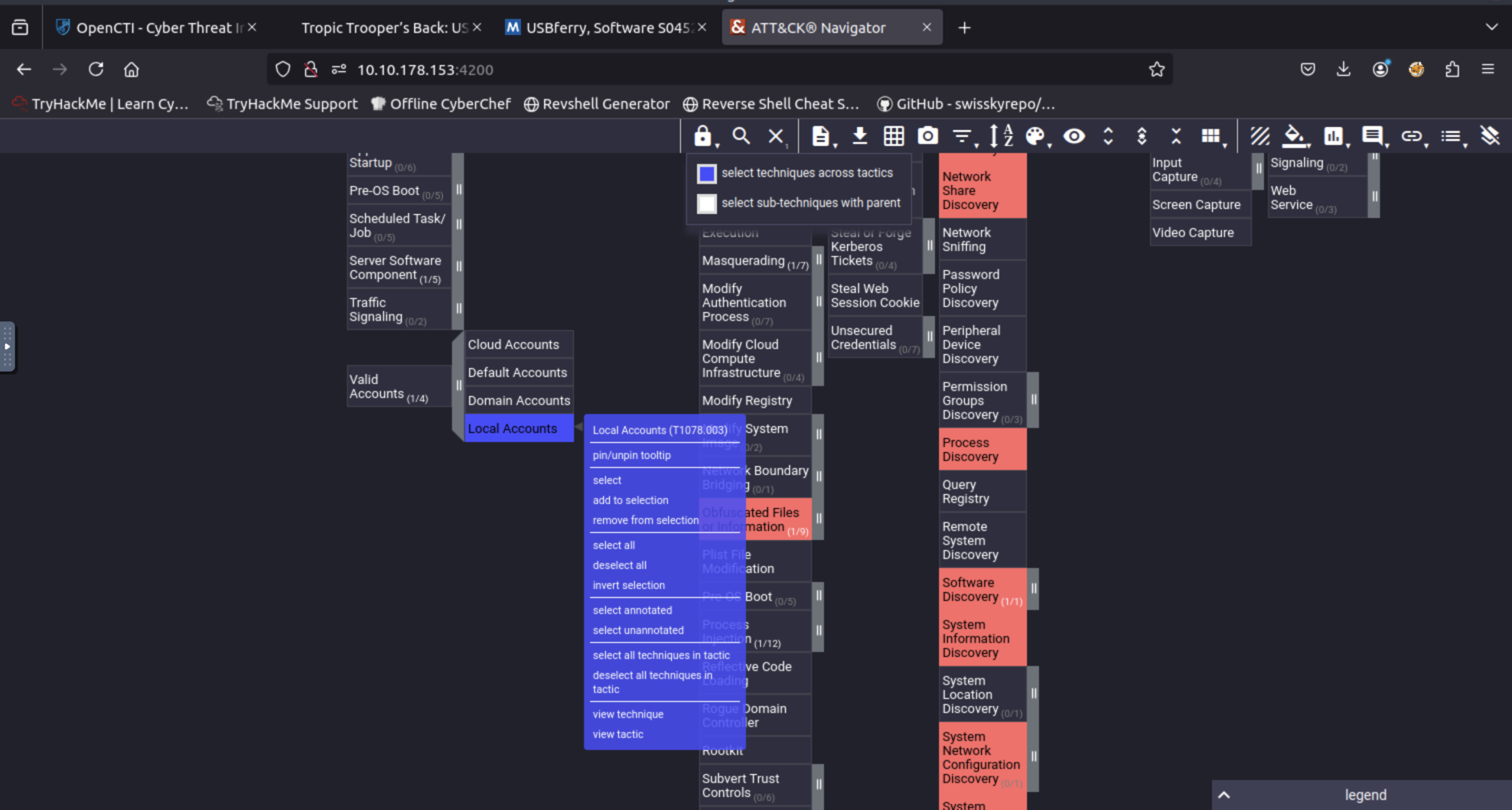Choose remove from selection menu entry
The height and width of the screenshot is (810, 1512).
pos(646,521)
